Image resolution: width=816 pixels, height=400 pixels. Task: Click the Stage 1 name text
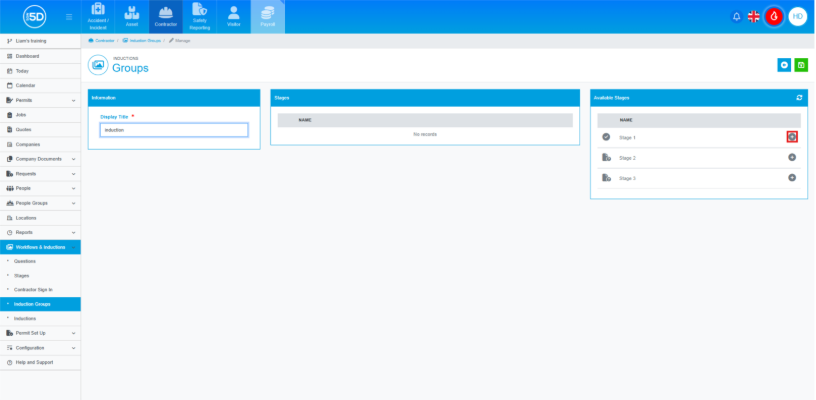(x=627, y=137)
